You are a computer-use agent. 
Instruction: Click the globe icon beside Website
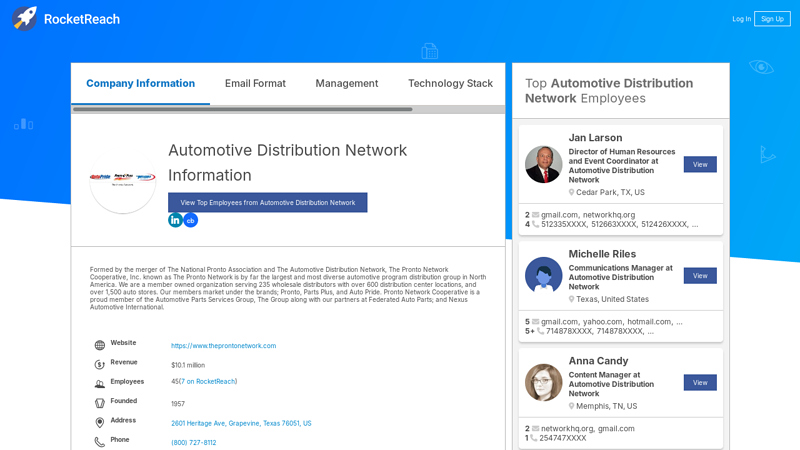tap(99, 345)
